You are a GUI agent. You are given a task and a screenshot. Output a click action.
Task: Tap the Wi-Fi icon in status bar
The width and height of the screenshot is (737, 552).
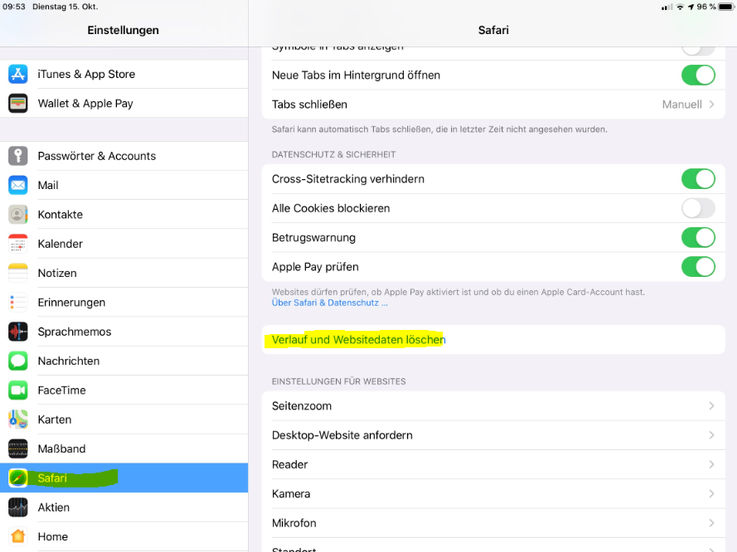coord(680,7)
